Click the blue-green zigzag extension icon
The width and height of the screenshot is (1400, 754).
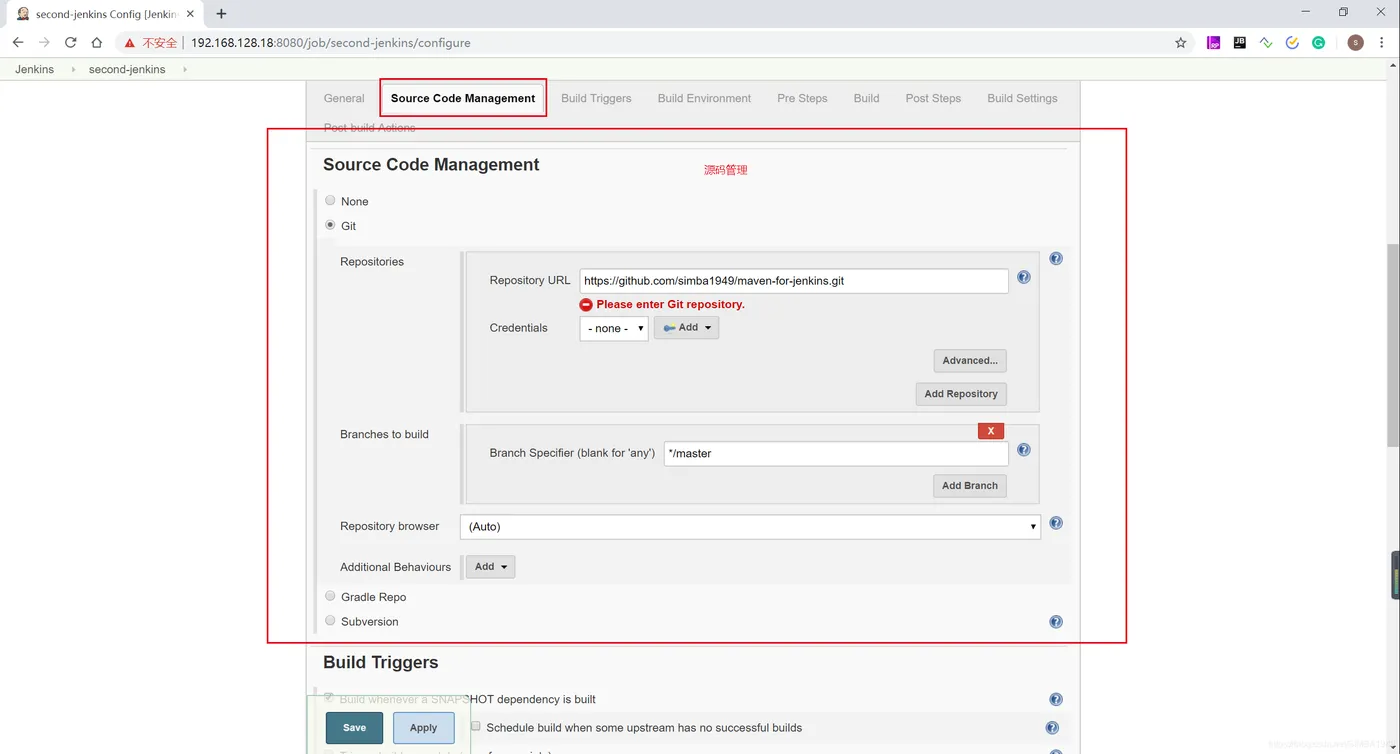(x=1266, y=43)
